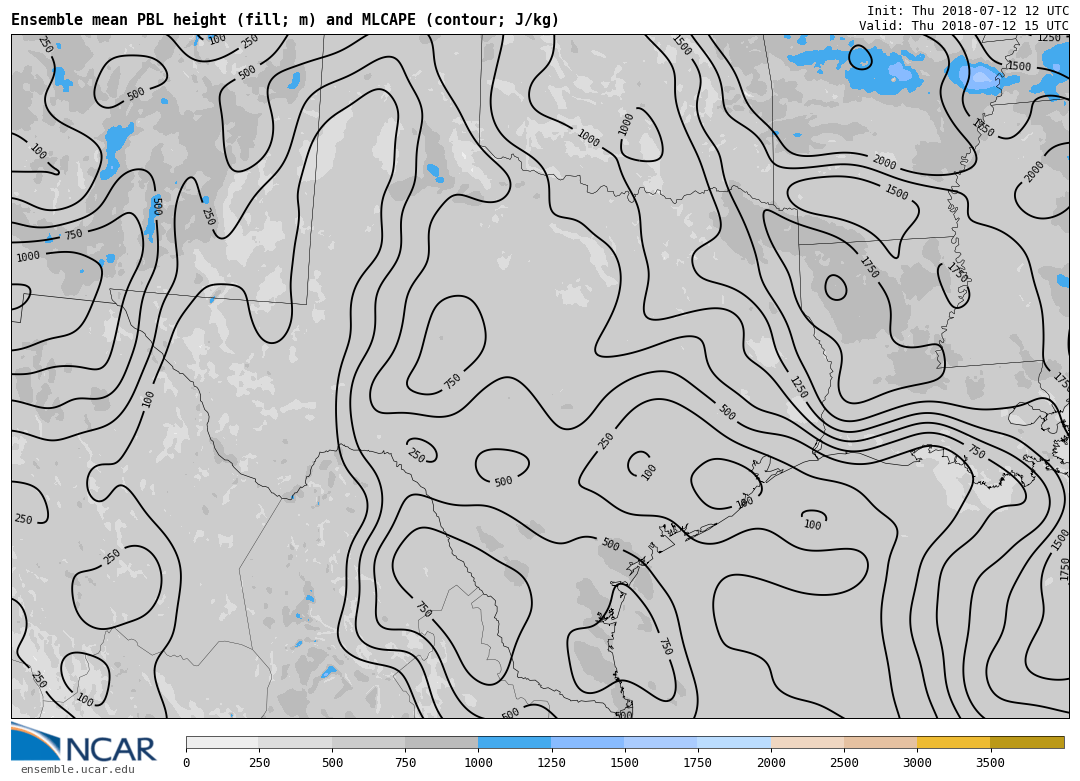Viewport: 1080px width, 781px height.
Task: Pick the 1500–1750 light blue colorbar swatch
Action: pyautogui.click(x=661, y=742)
